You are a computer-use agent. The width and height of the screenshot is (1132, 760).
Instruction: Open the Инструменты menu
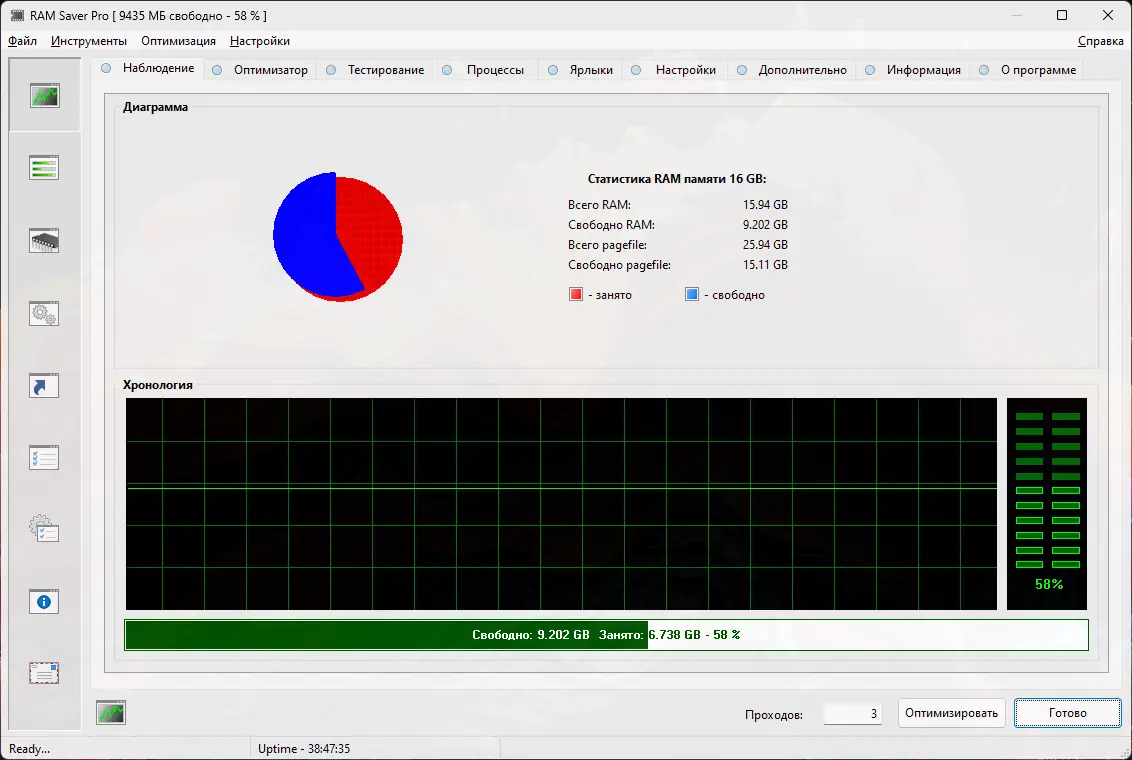(x=89, y=41)
